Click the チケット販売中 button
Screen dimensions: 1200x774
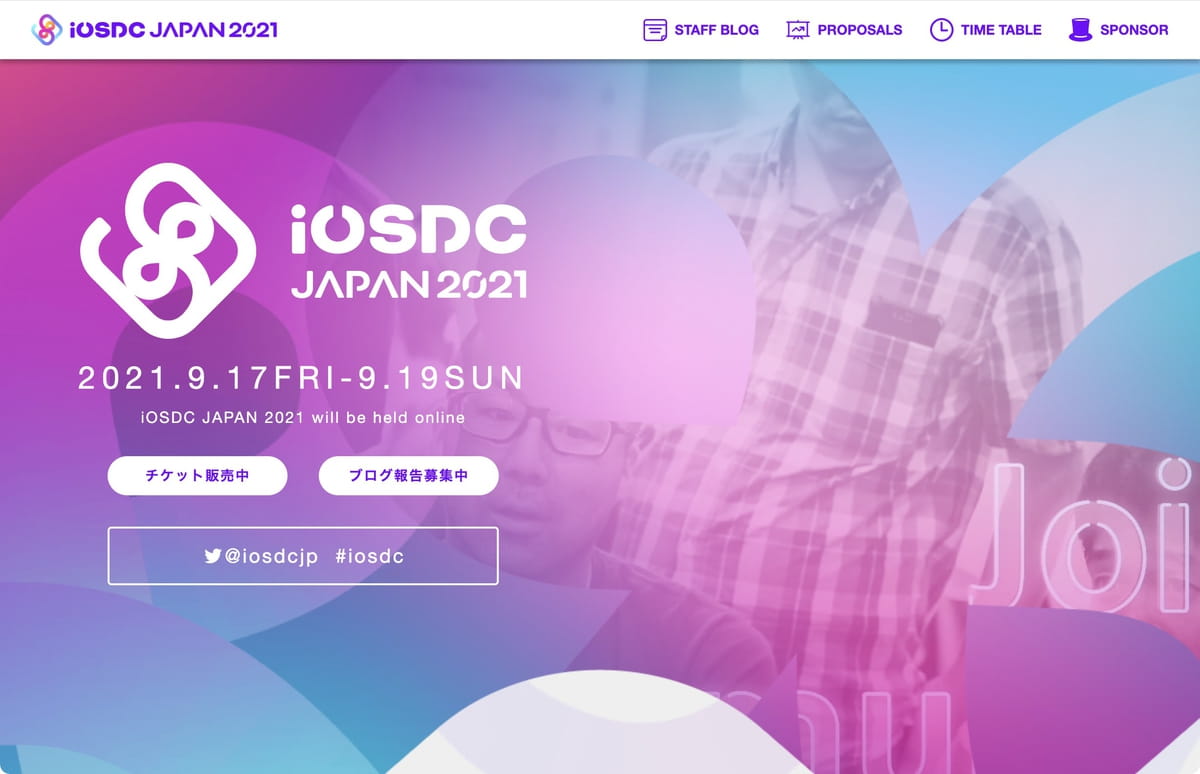click(x=197, y=476)
